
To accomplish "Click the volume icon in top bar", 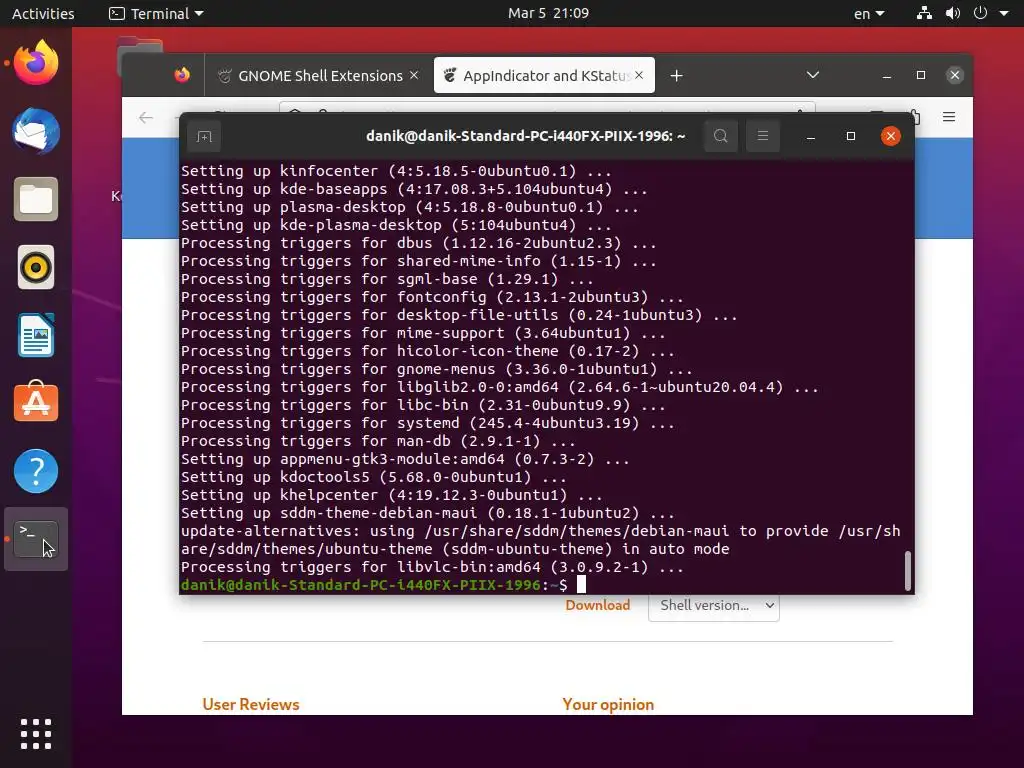I will [x=952, y=13].
